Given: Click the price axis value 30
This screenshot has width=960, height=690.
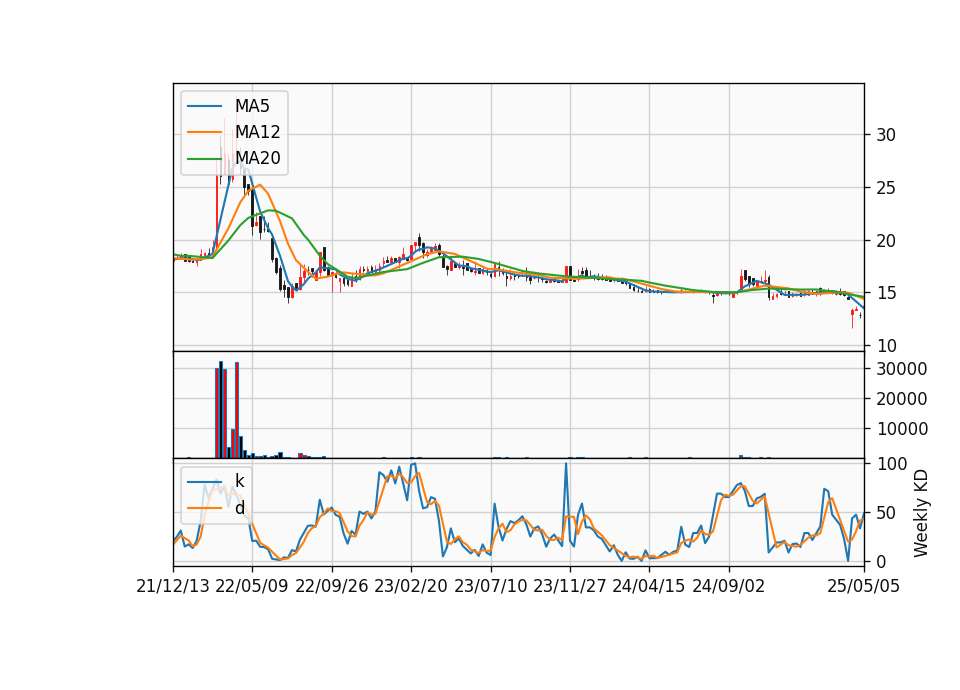Looking at the screenshot, I should coord(886,135).
